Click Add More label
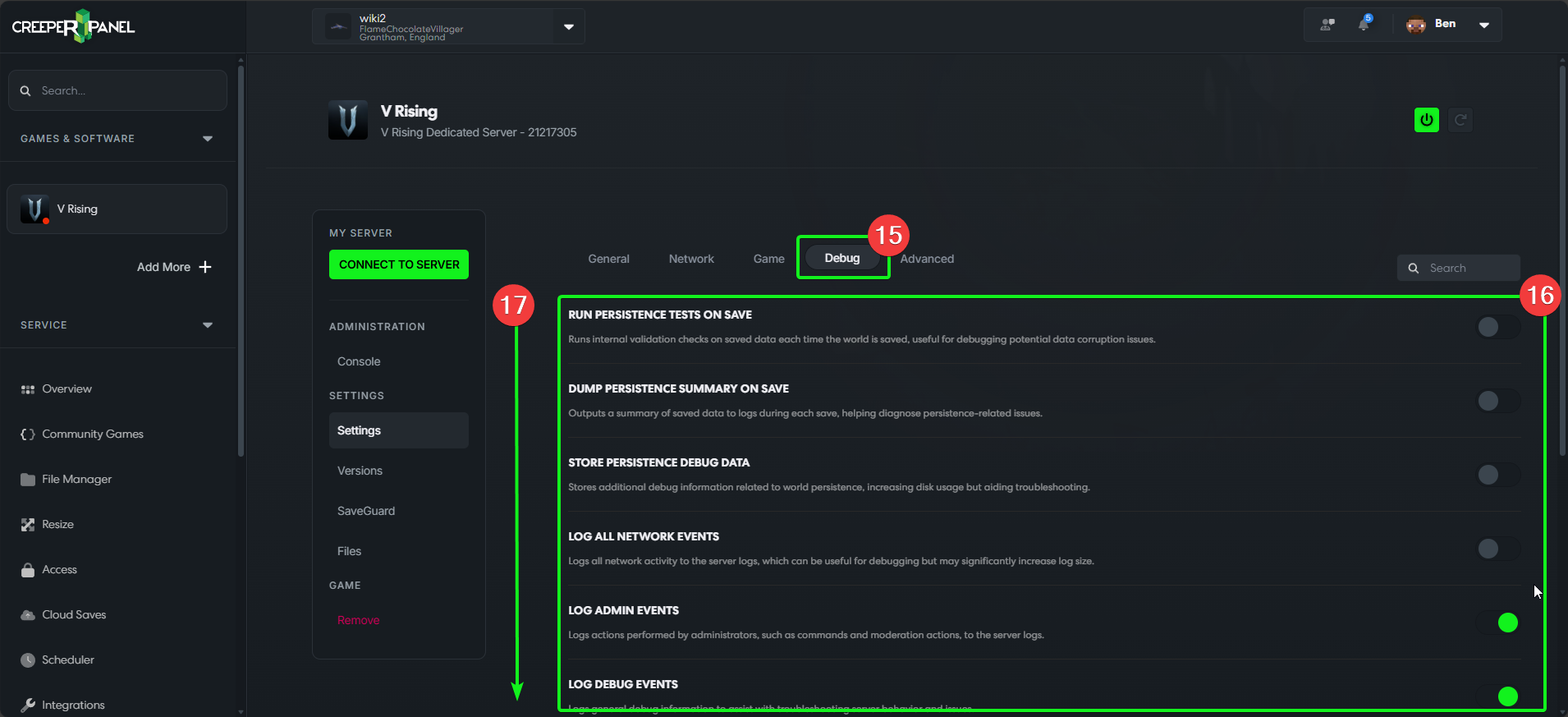The image size is (1568, 717). (x=163, y=267)
